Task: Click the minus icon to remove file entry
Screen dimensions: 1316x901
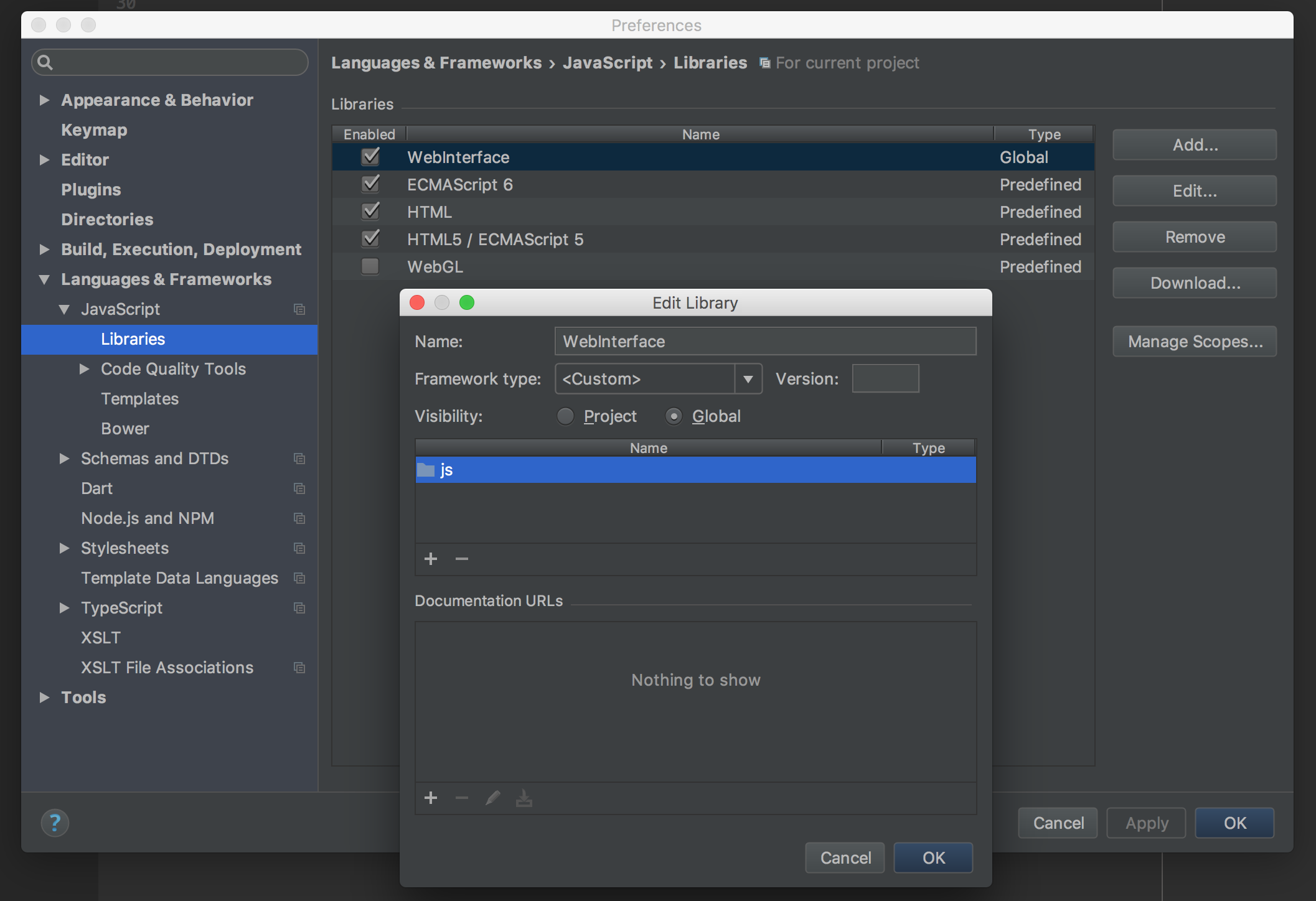Action: (461, 559)
